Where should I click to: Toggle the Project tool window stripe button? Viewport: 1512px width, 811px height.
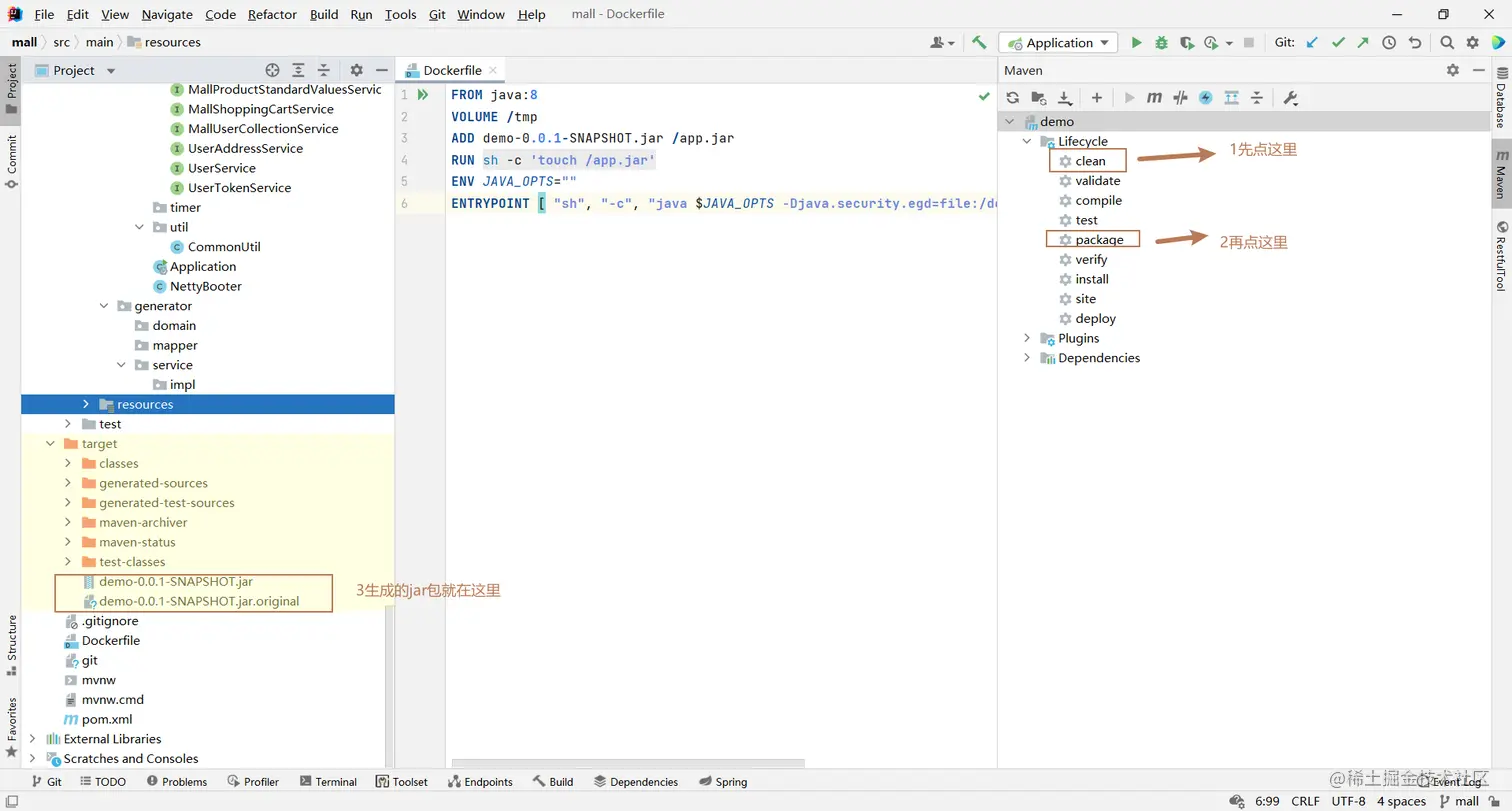click(11, 88)
